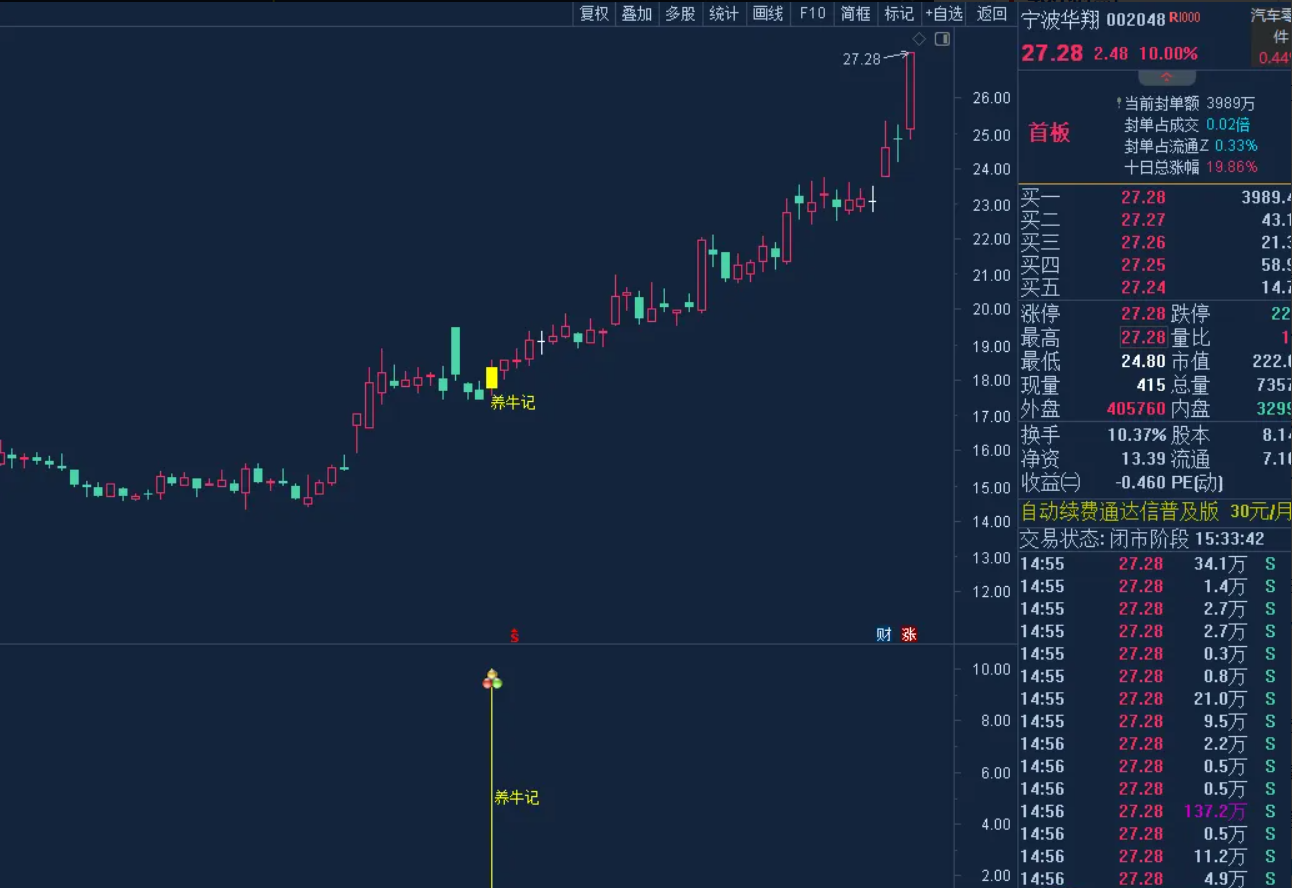Open the 画线 drawing tools
This screenshot has height=888, width=1292.
[767, 14]
